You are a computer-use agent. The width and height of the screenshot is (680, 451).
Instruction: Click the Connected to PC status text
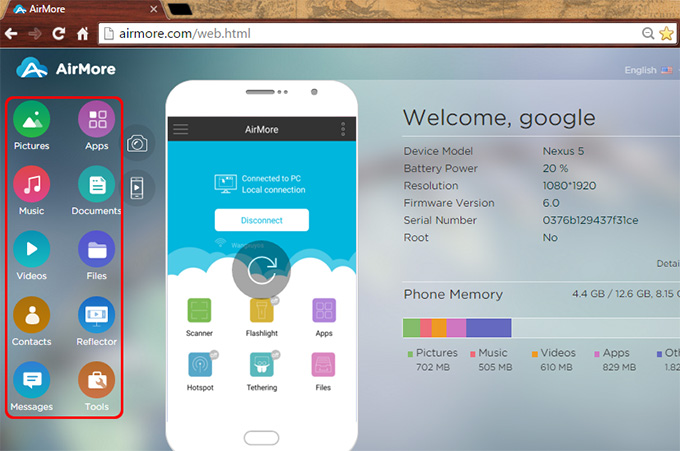pyautogui.click(x=271, y=178)
